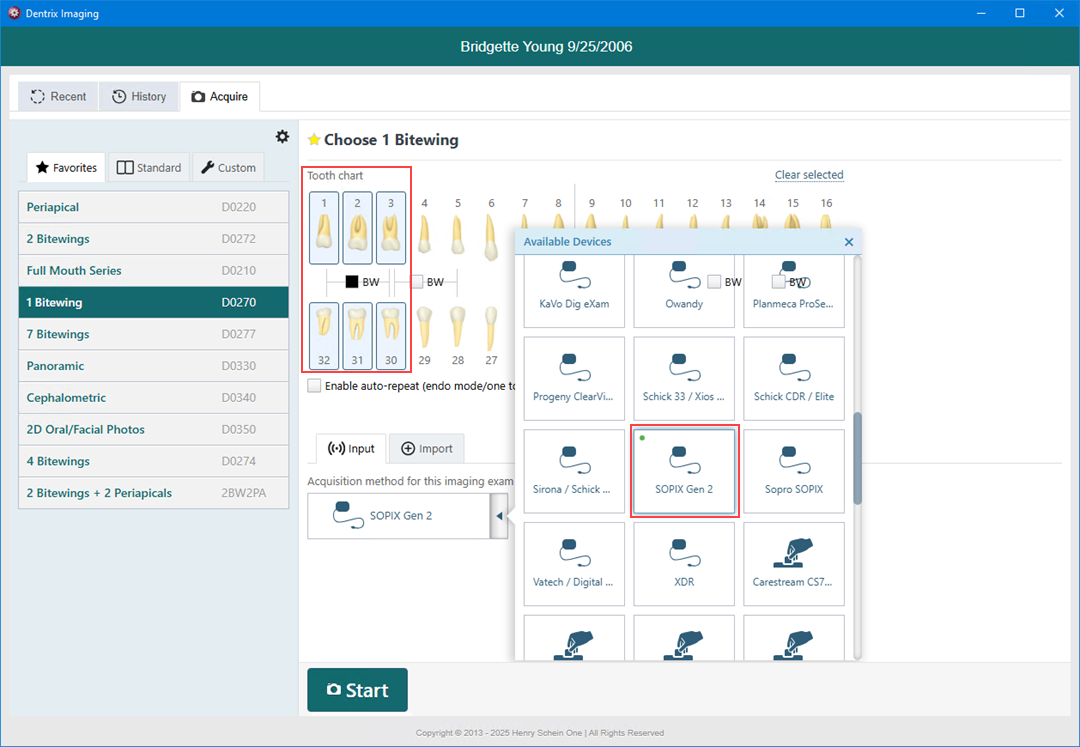Screen dimensions: 1080x747
Task: Collapse the device list arrow beside SOPIX Gen 2
Action: click(x=498, y=516)
